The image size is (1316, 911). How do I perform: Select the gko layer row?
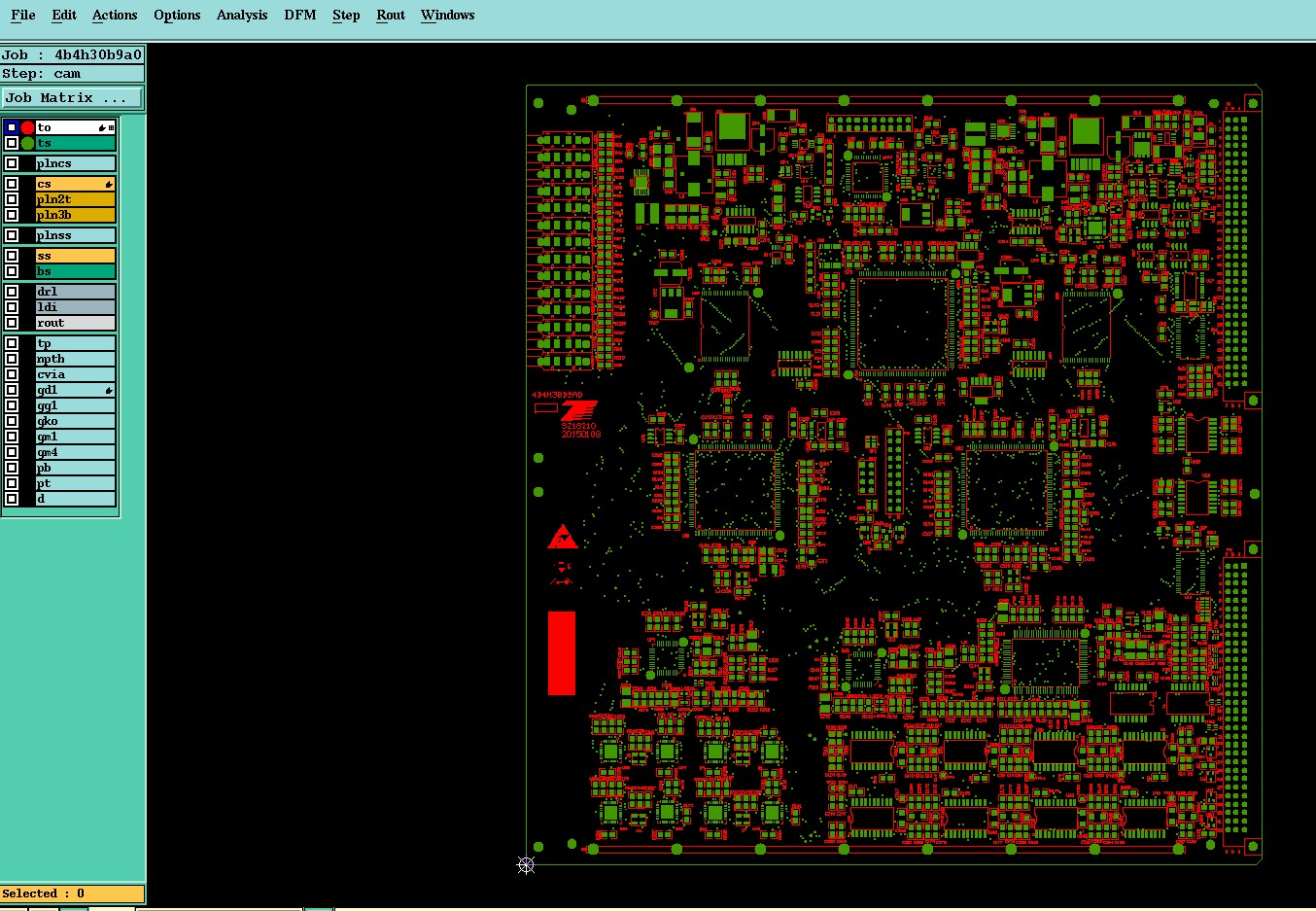pos(60,421)
